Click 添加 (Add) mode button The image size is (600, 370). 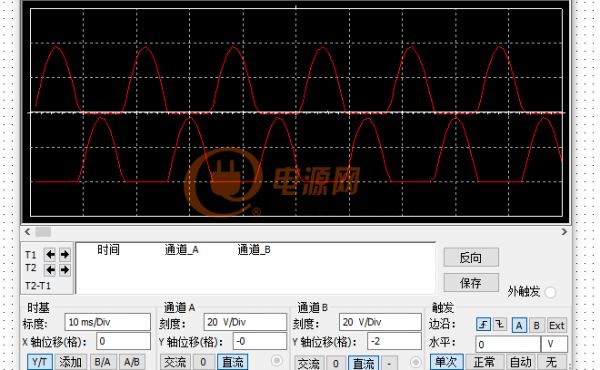coord(71,362)
